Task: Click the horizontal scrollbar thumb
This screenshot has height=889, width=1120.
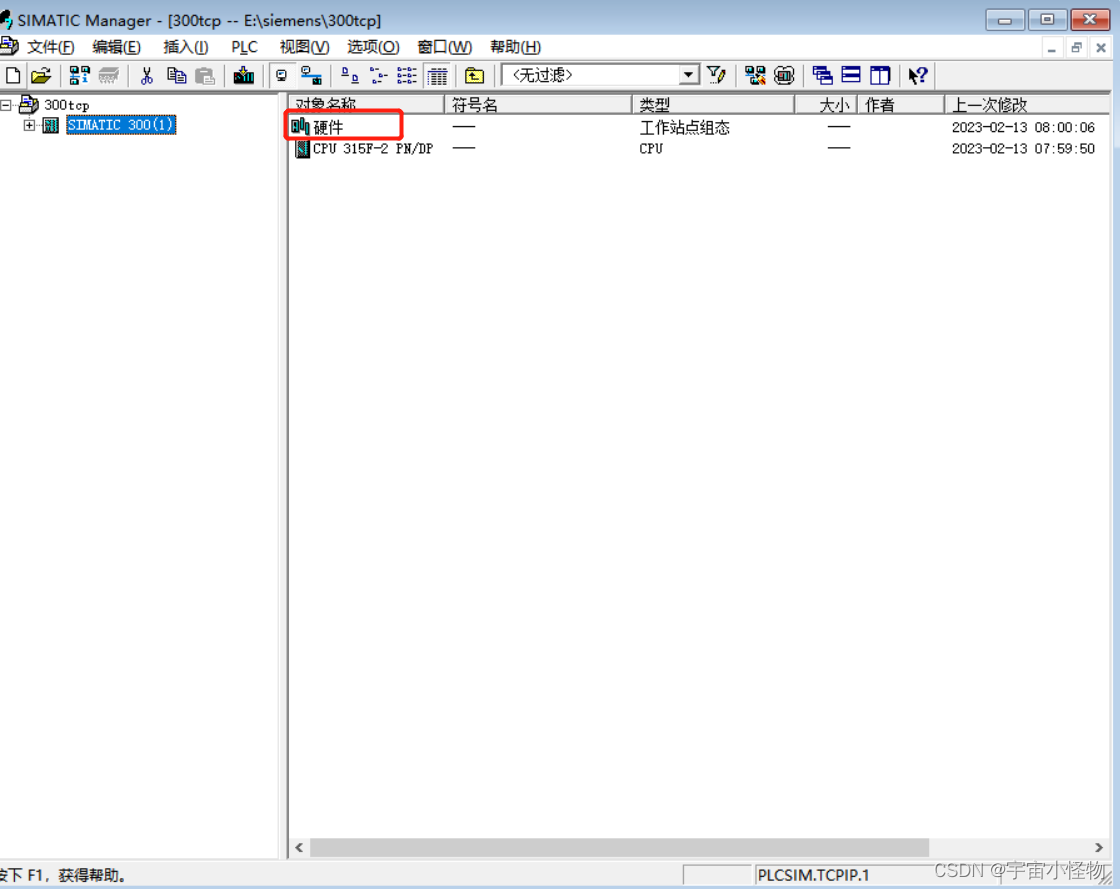Action: pos(619,848)
